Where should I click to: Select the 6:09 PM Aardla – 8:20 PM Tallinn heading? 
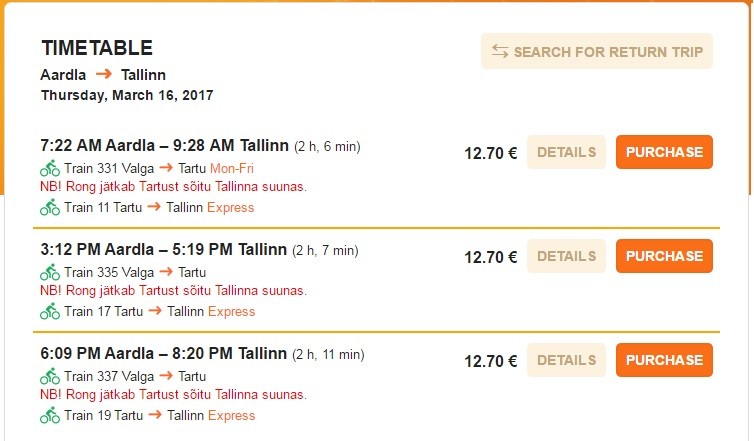point(164,354)
